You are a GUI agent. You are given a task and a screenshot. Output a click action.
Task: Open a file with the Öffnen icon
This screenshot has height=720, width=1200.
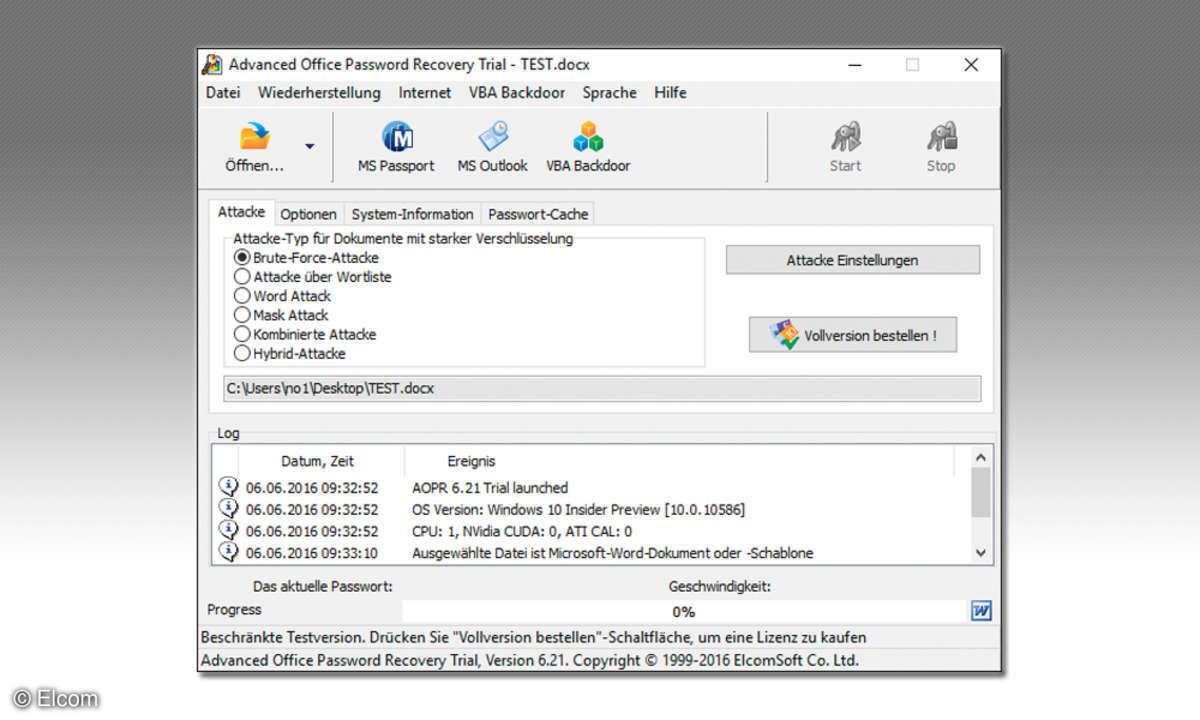[x=255, y=136]
